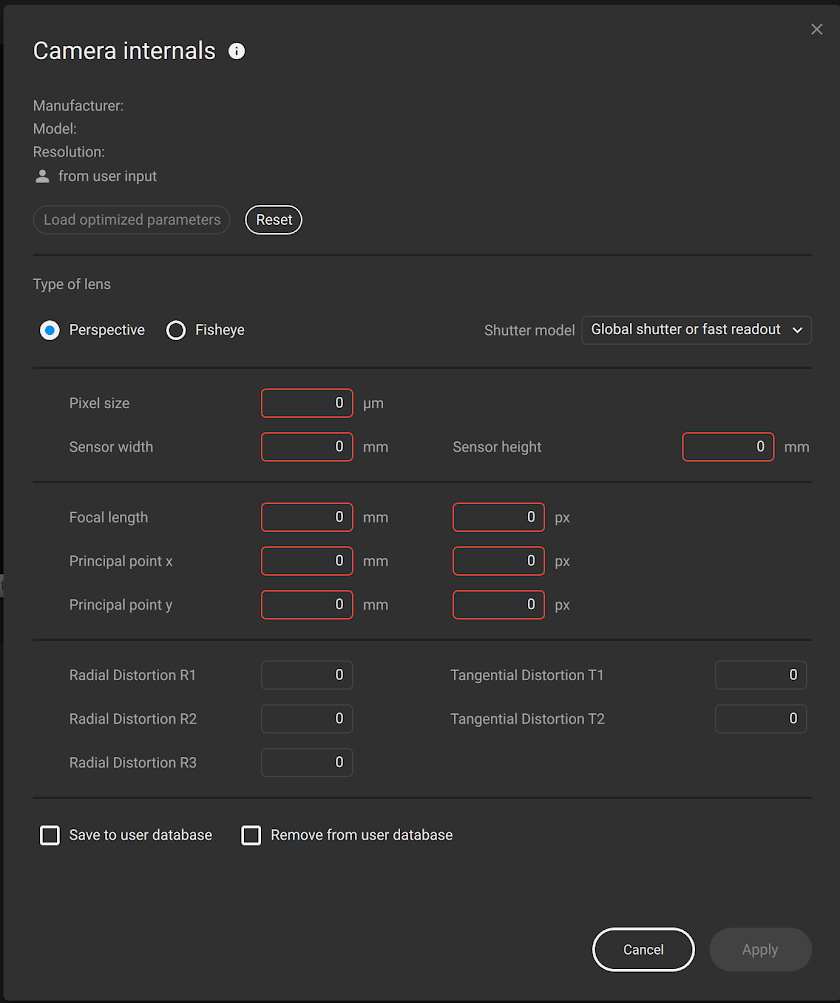Select the Fisheye lens type
This screenshot has height=1003, width=840.
pos(176,330)
